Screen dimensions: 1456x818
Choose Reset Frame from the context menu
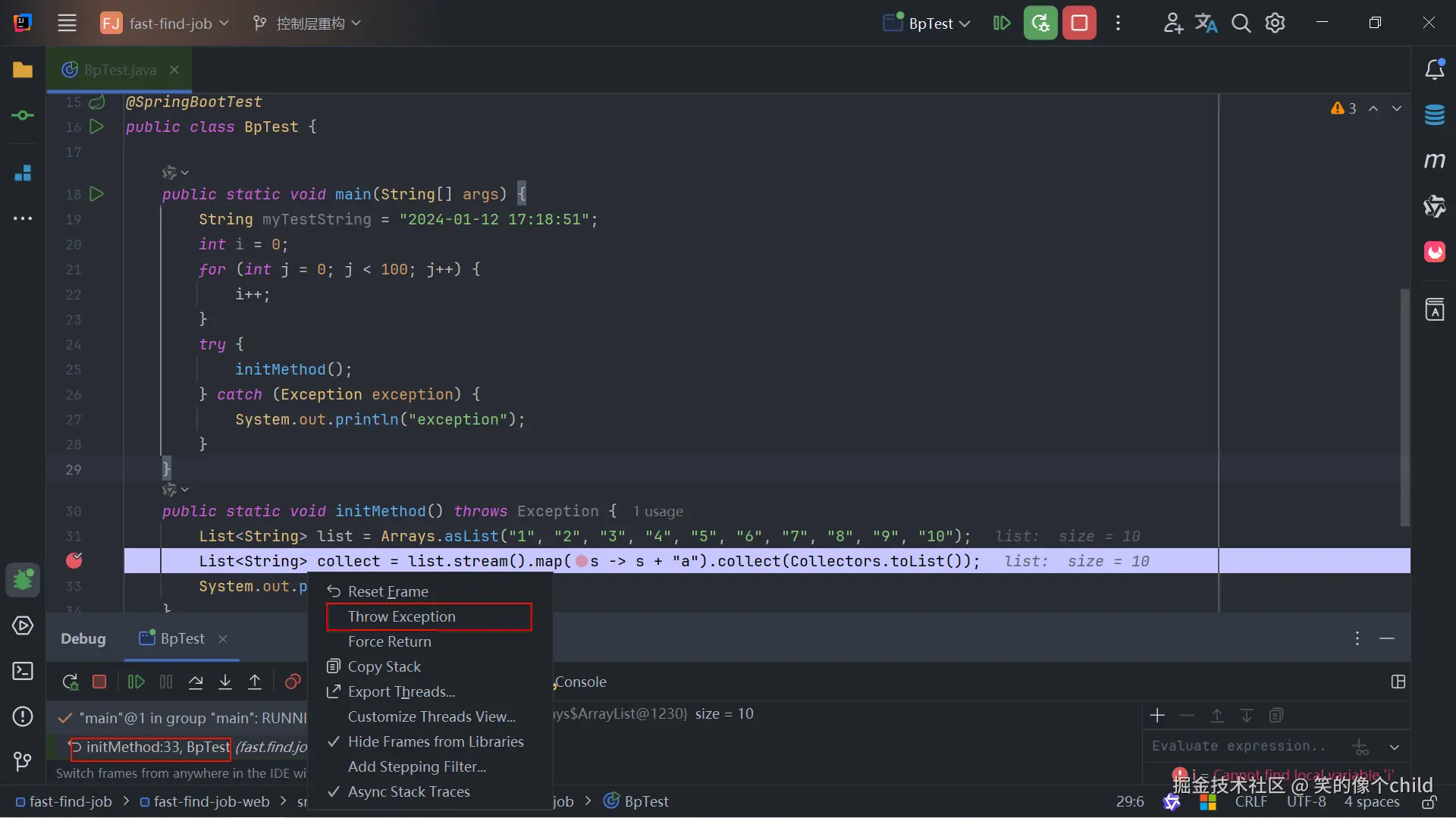pyautogui.click(x=431, y=591)
